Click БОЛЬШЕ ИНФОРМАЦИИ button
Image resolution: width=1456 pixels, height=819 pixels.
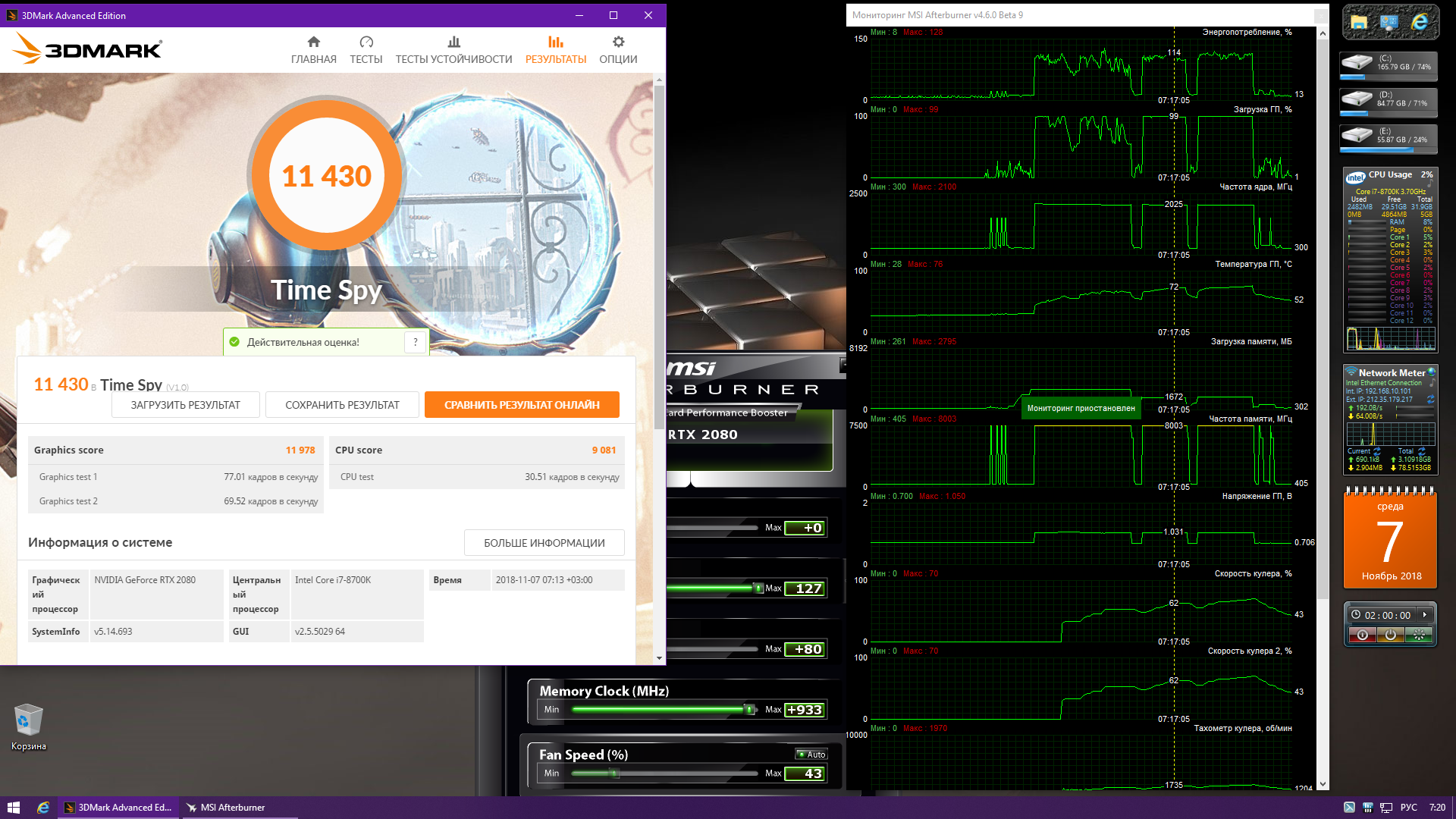[x=544, y=543]
